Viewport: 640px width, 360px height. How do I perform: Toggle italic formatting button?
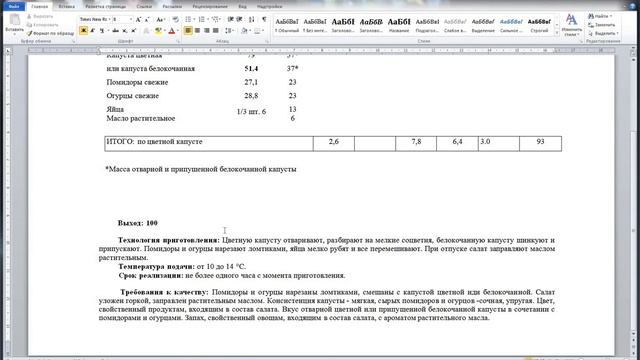[93, 31]
